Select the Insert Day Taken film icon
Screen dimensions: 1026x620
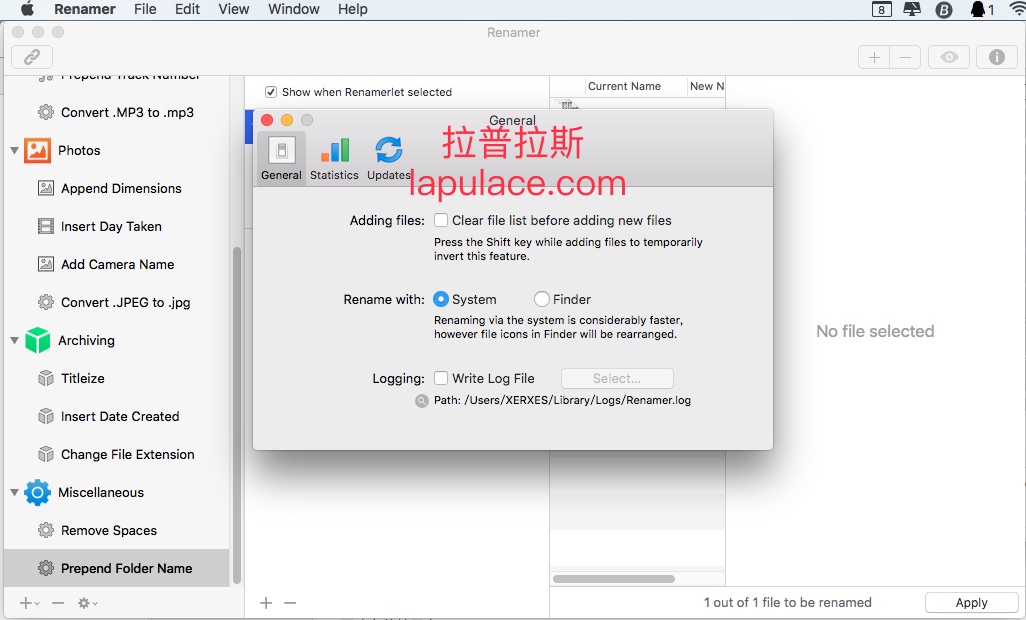click(x=46, y=226)
